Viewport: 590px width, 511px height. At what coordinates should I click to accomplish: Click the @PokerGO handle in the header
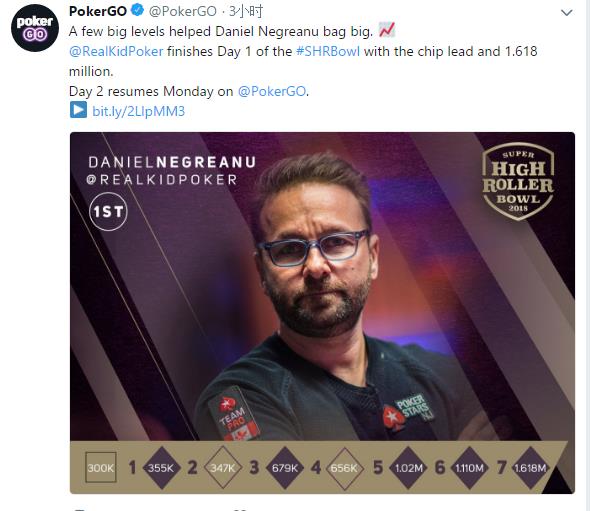[183, 11]
